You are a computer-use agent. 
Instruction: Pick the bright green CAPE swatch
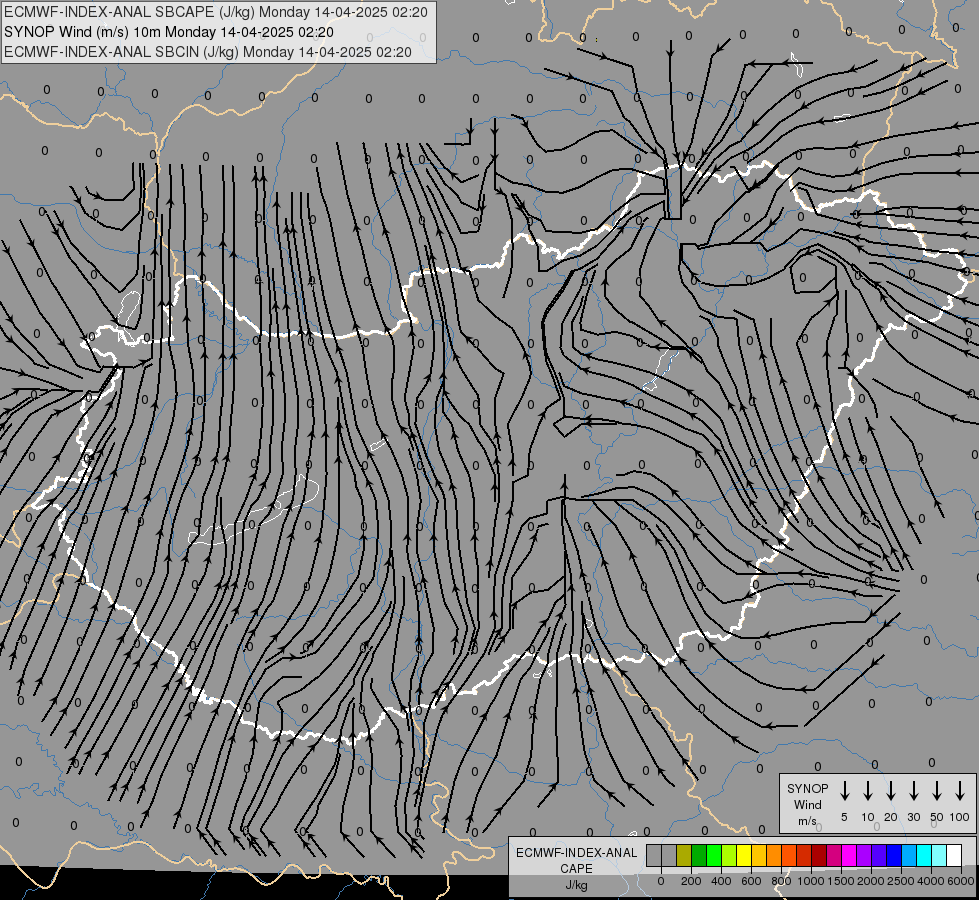coord(714,855)
